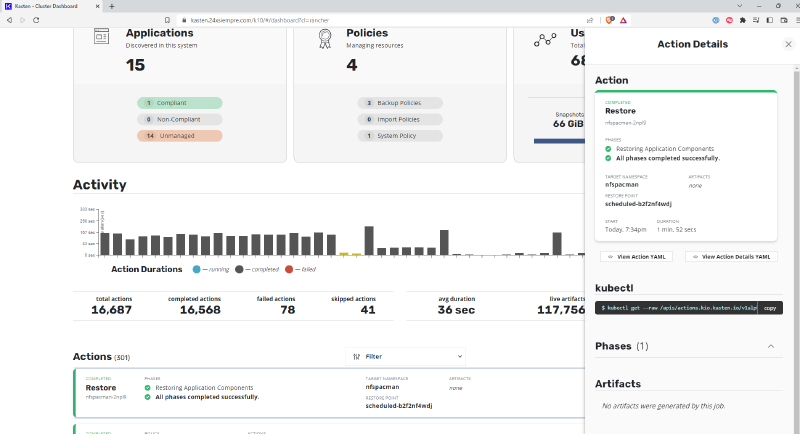This screenshot has width=800, height=434.
Task: Toggle failed actions legend dot
Action: point(289,269)
